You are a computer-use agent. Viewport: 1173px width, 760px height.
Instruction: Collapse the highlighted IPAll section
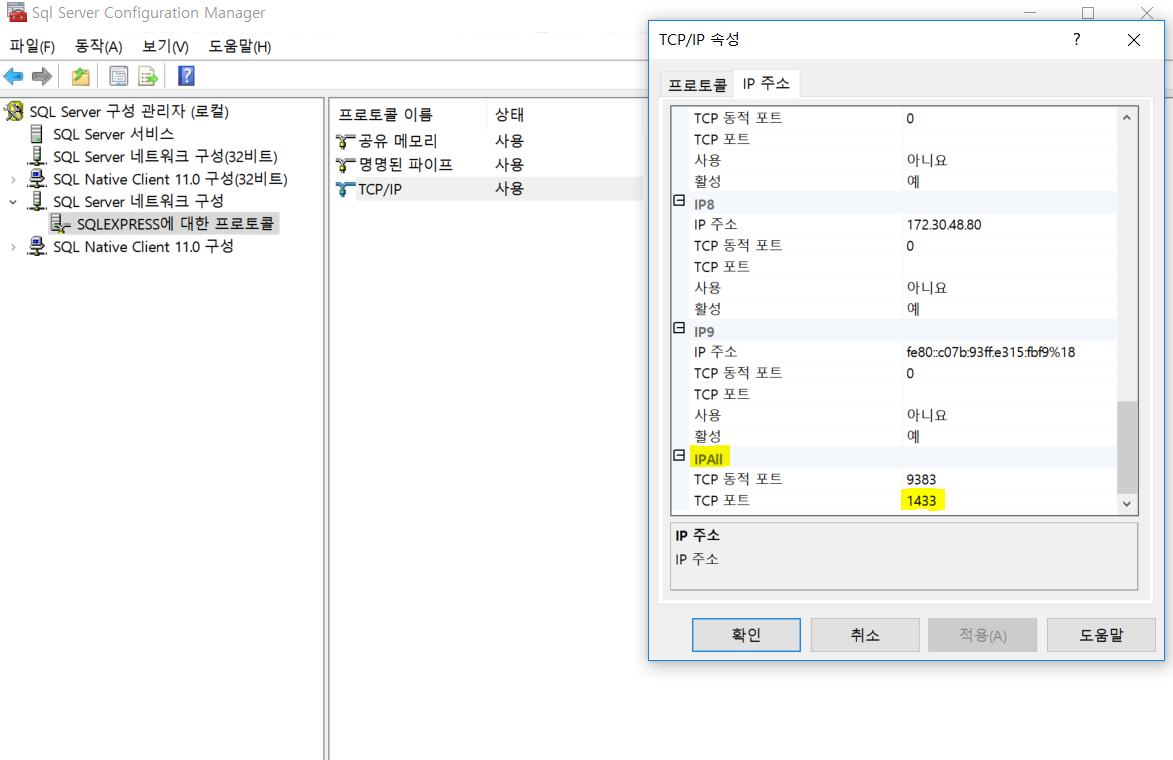[679, 457]
